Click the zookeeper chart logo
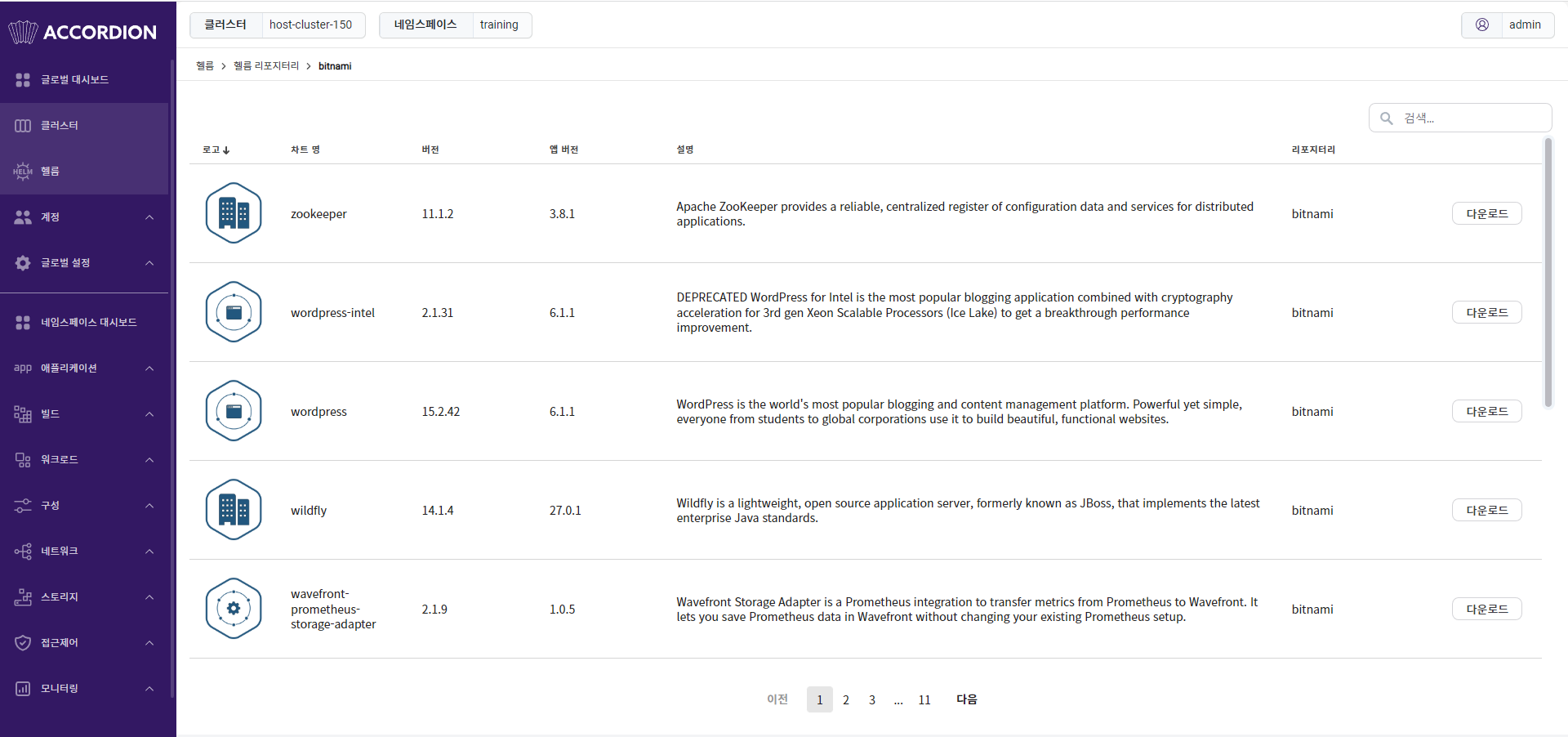 (x=234, y=213)
